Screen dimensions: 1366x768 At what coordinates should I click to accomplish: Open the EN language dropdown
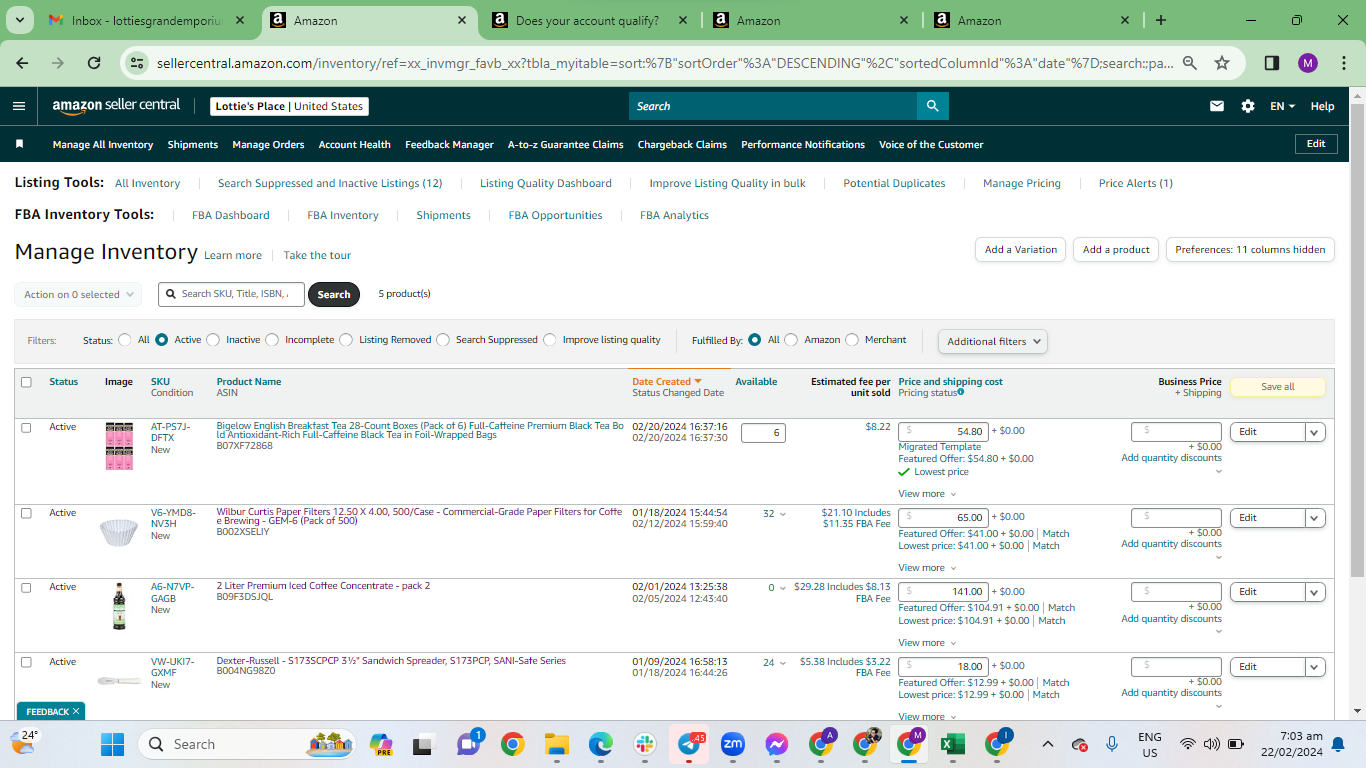(1282, 106)
